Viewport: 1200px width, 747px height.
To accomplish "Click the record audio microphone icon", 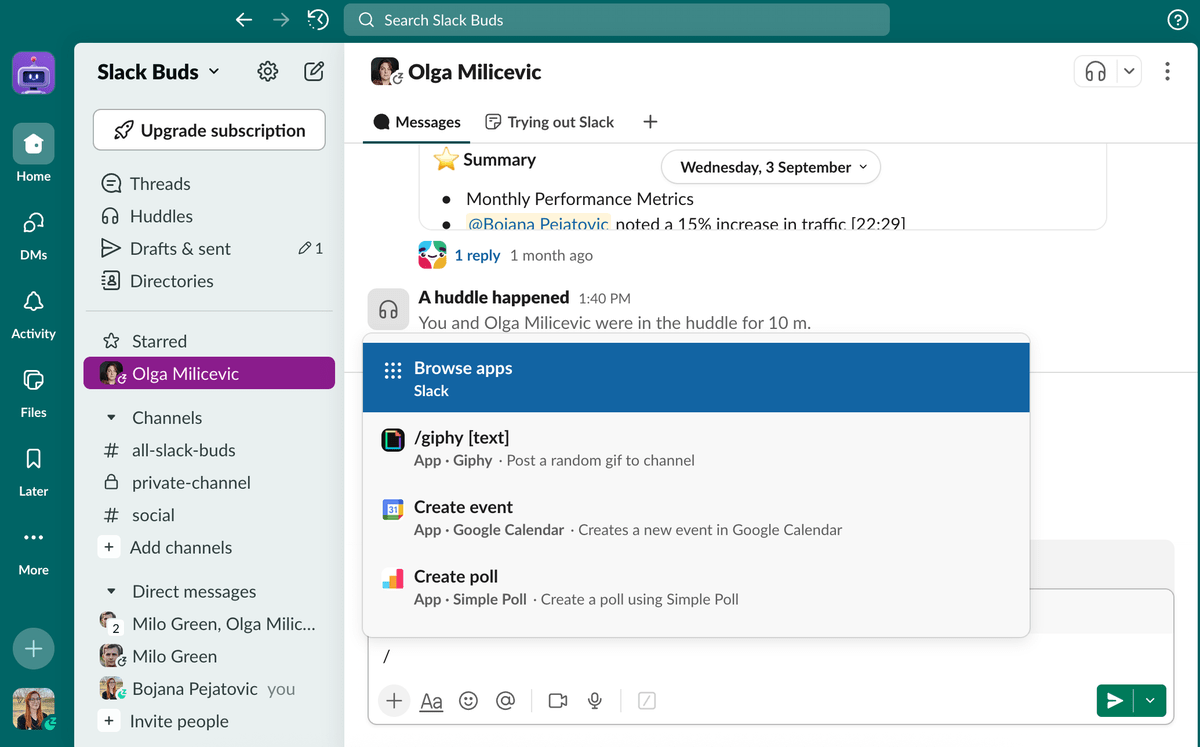I will point(595,701).
